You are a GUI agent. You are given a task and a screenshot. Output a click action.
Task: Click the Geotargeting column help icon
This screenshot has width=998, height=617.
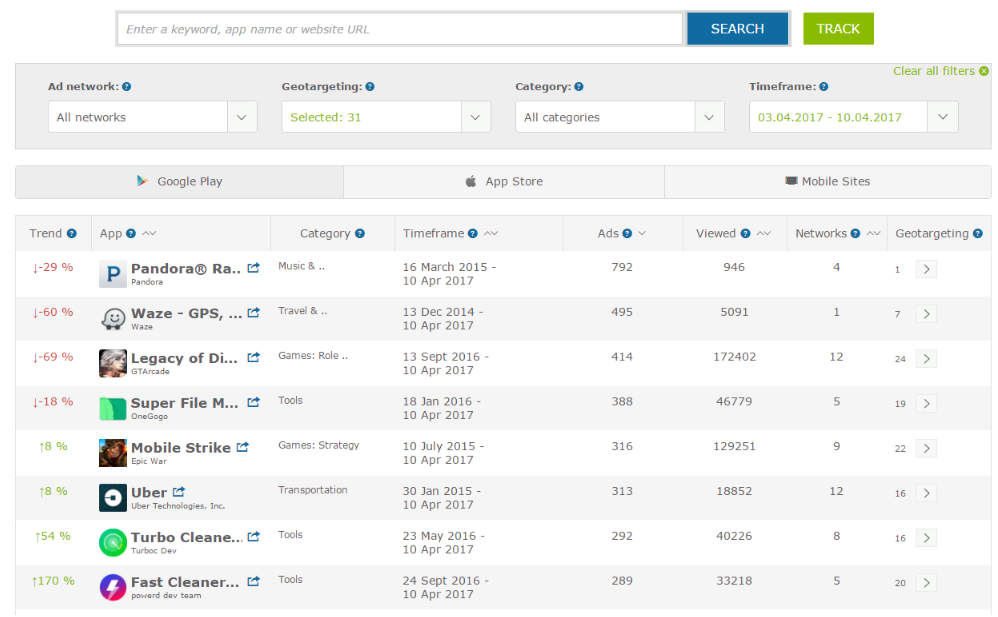click(x=978, y=234)
